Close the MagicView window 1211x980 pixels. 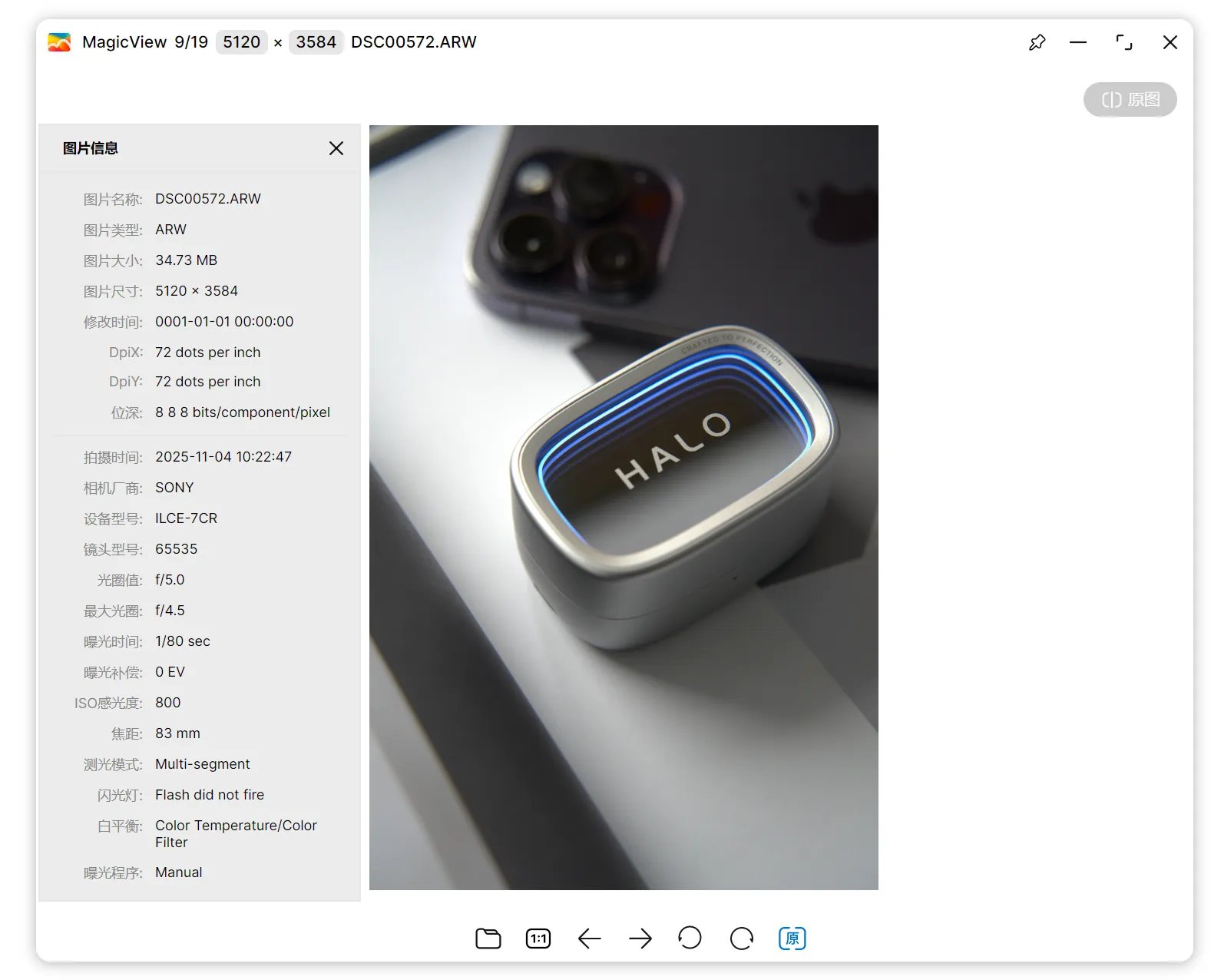click(1170, 42)
